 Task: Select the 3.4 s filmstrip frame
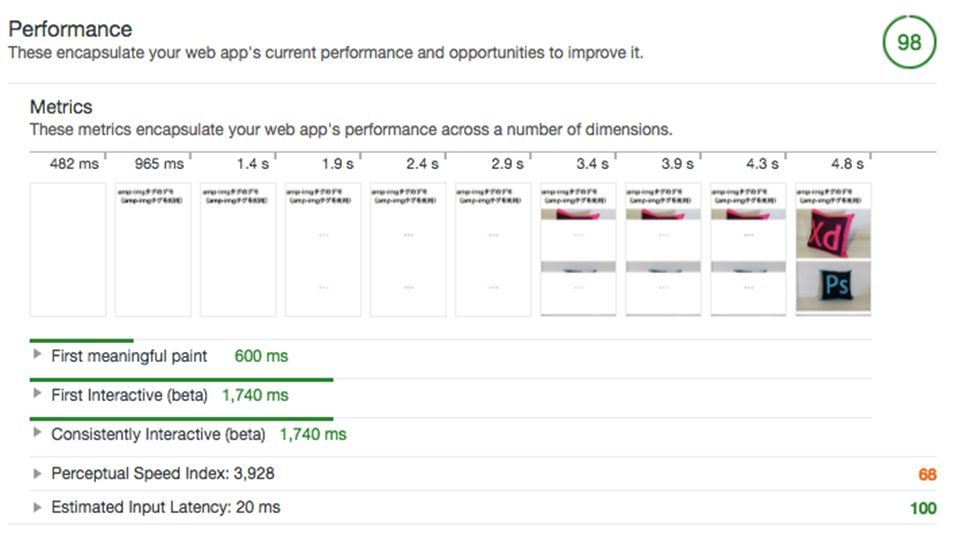click(578, 249)
